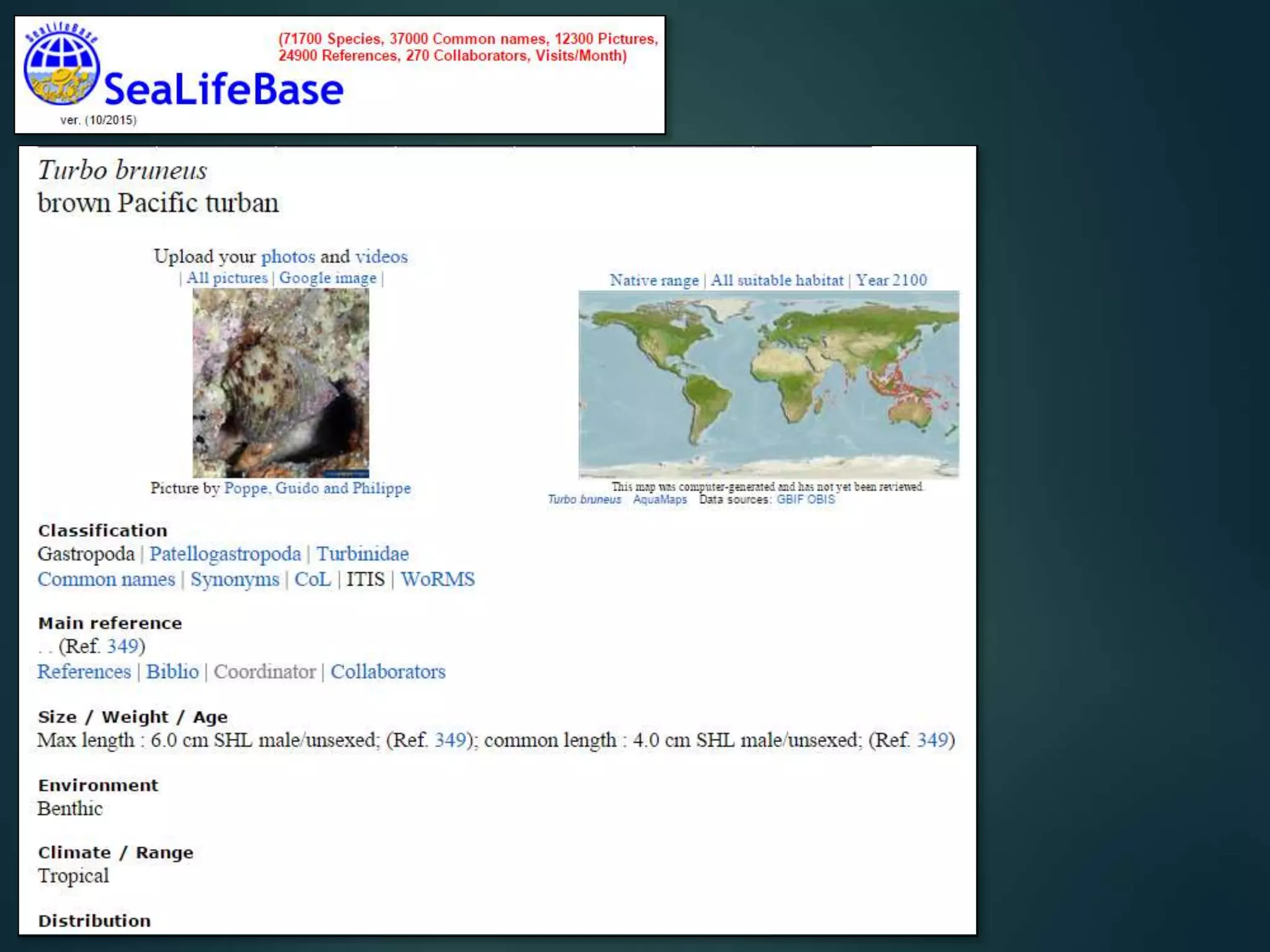Open the videos upload link
Screen dimensions: 1270x952
point(381,257)
